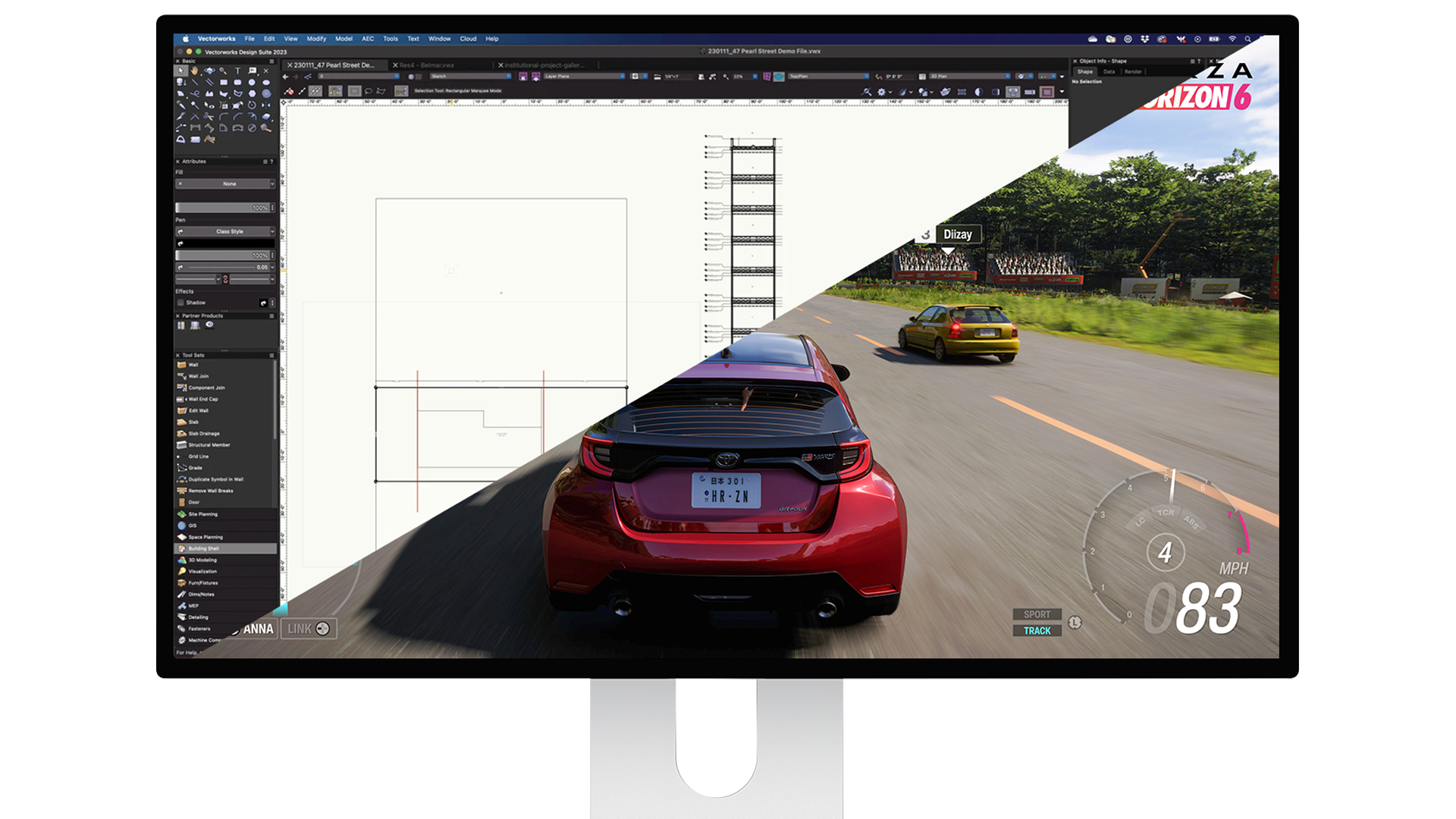The height and width of the screenshot is (819, 1456).
Task: Select the Text tool
Action: click(x=237, y=71)
